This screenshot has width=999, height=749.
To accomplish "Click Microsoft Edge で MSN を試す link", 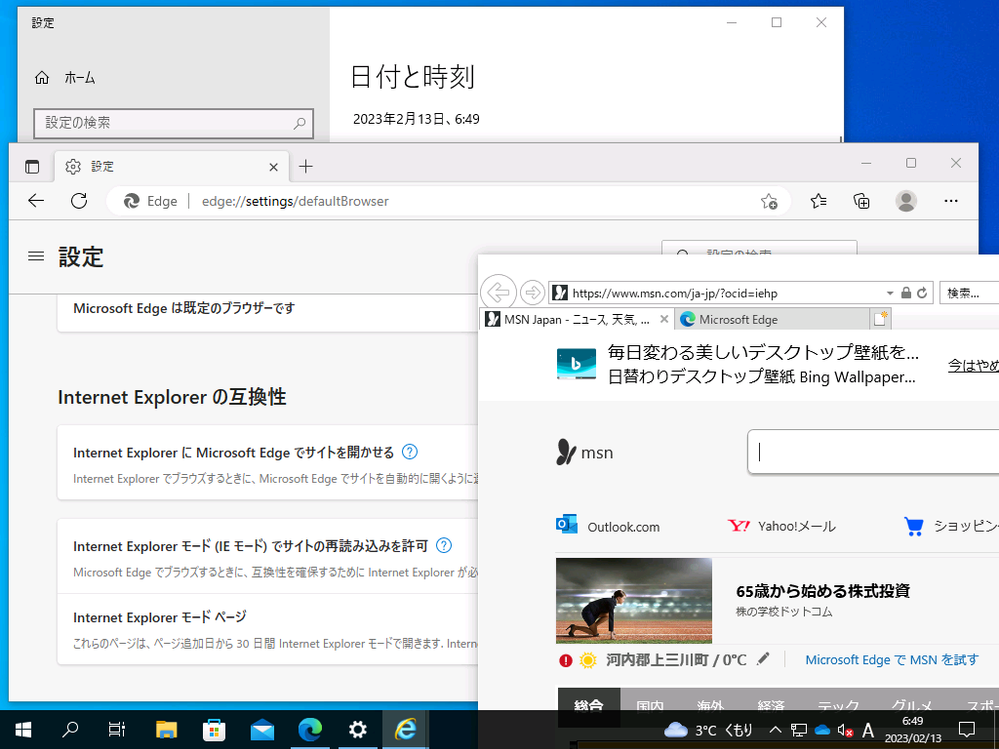I will point(892,660).
